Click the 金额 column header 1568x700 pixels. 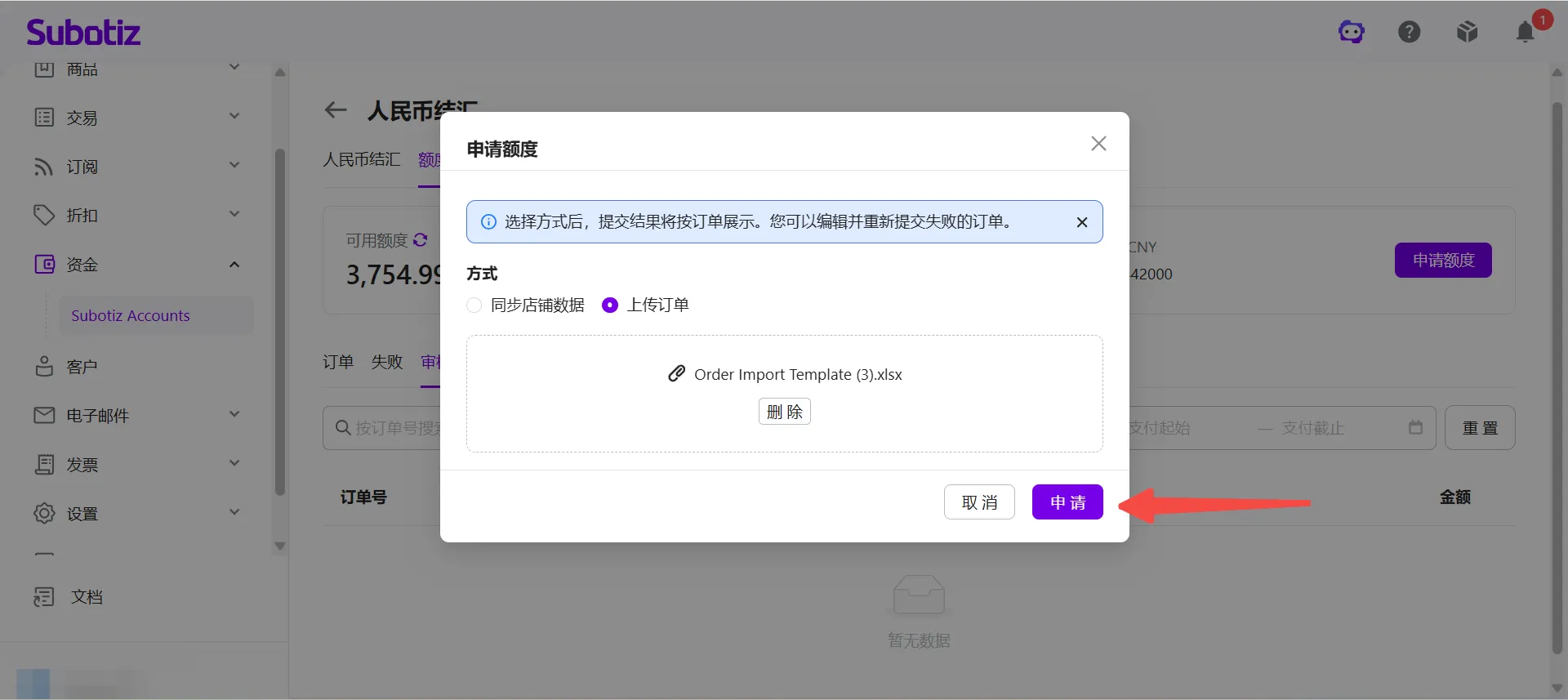pyautogui.click(x=1454, y=497)
